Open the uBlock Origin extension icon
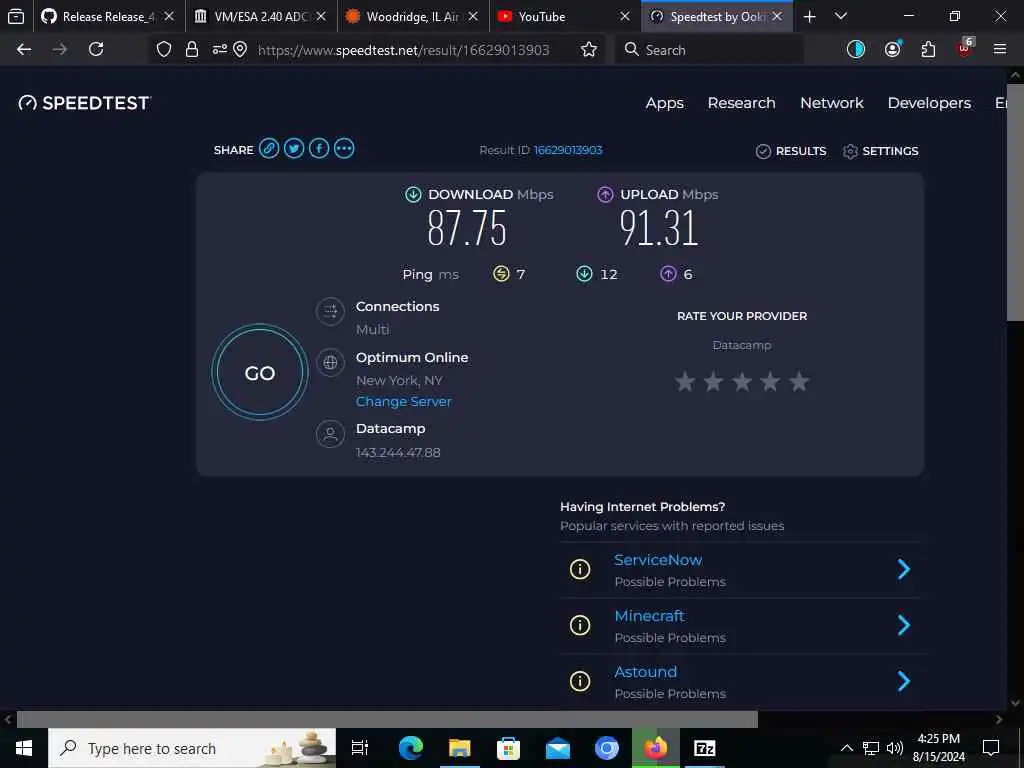 (x=965, y=48)
